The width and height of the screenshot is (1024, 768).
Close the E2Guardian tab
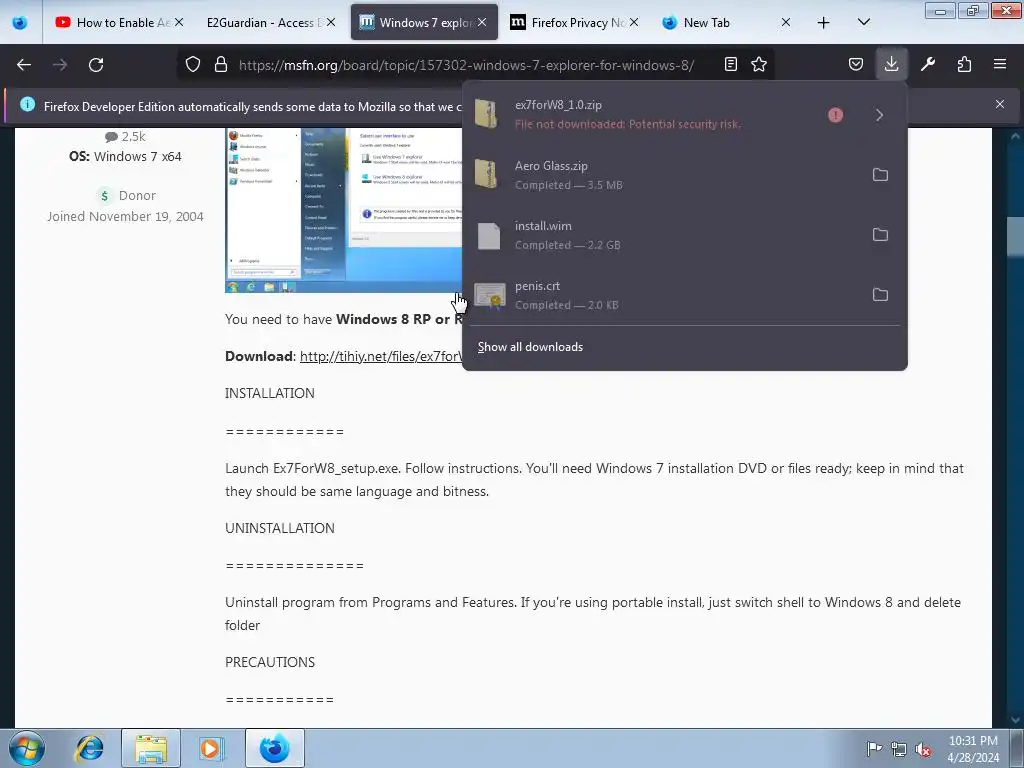(331, 22)
